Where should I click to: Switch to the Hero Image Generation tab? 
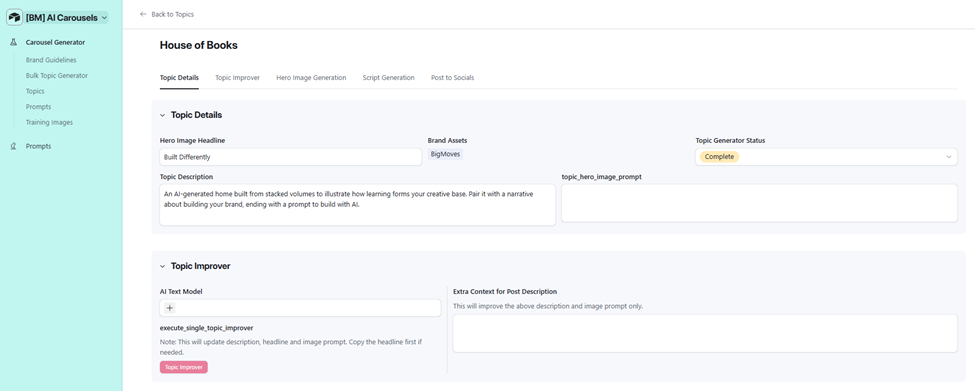(x=311, y=78)
